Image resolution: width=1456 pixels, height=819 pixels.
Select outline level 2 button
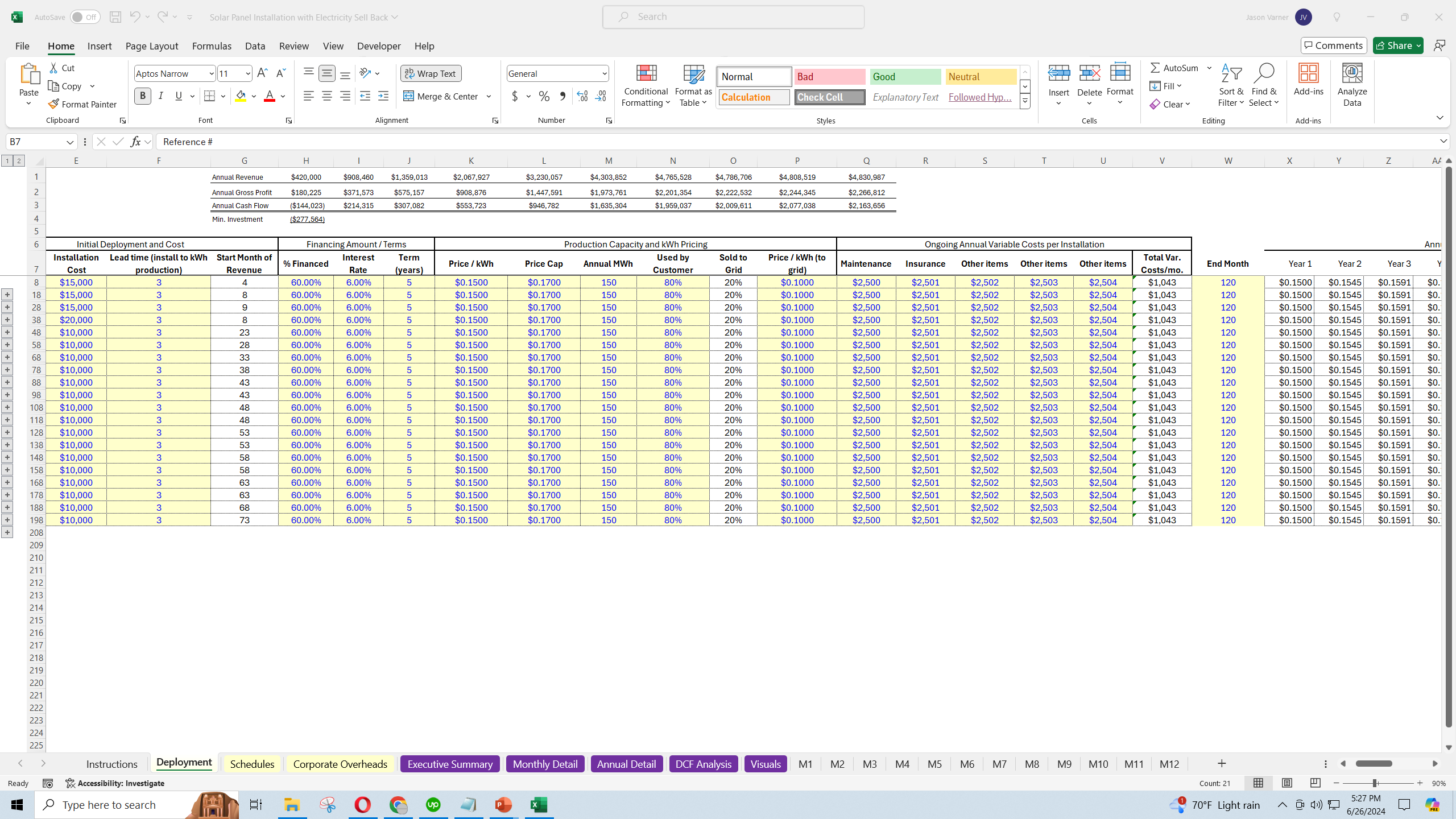click(x=19, y=161)
